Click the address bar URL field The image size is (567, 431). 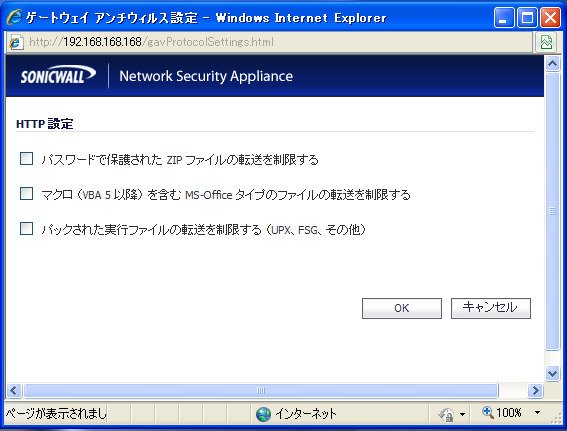[x=278, y=42]
